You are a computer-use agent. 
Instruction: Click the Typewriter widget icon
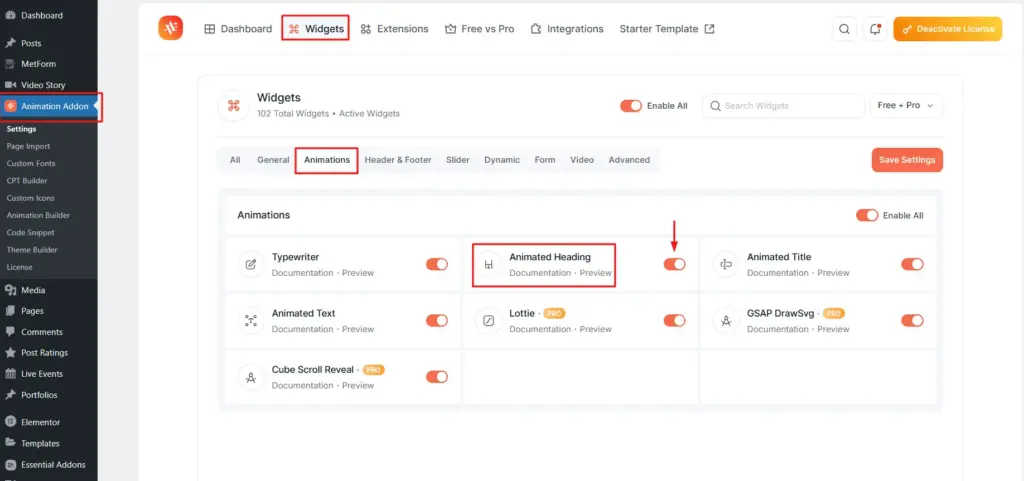click(x=250, y=265)
